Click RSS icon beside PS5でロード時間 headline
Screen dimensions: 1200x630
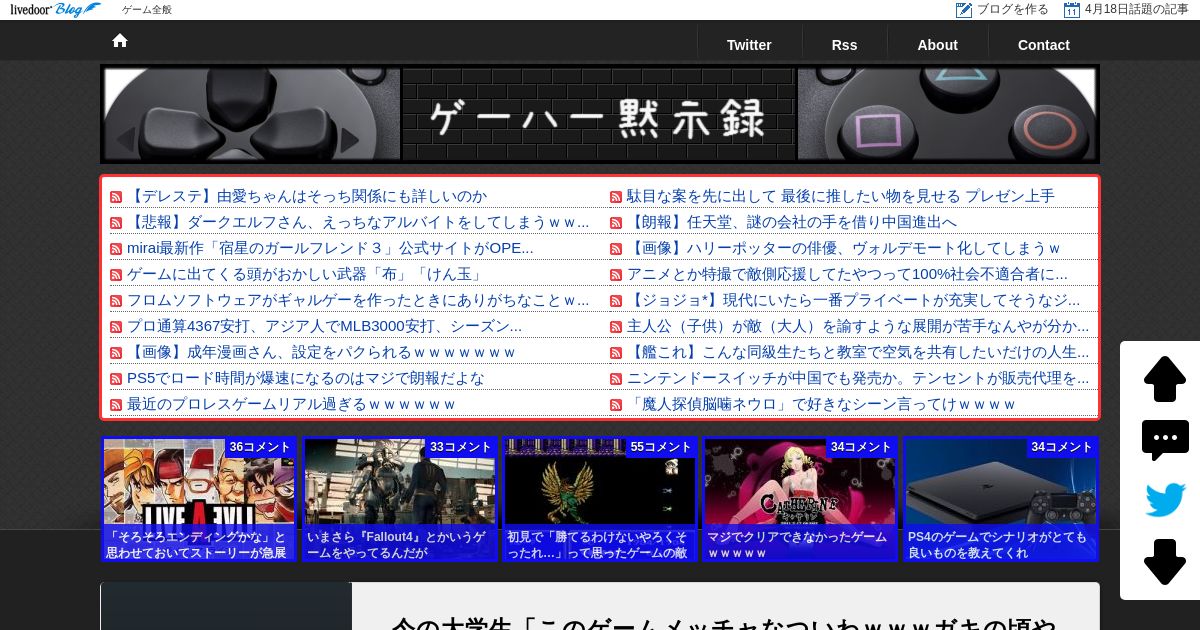click(116, 379)
